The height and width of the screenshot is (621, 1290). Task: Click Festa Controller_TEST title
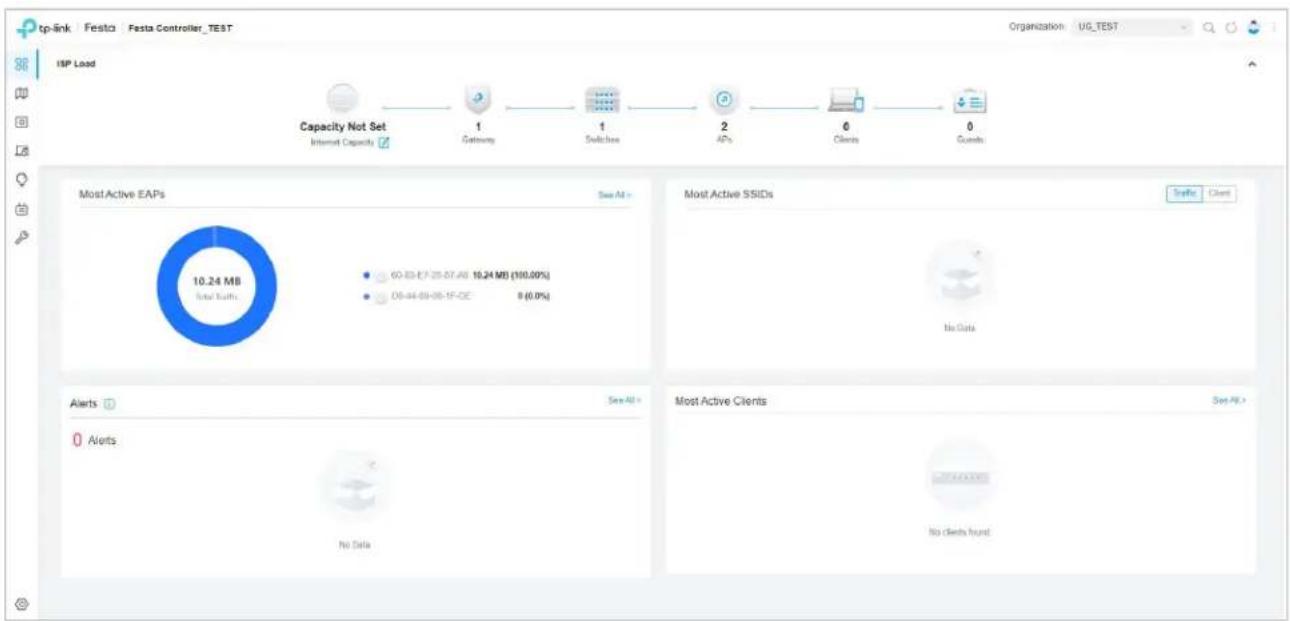pyautogui.click(x=180, y=27)
